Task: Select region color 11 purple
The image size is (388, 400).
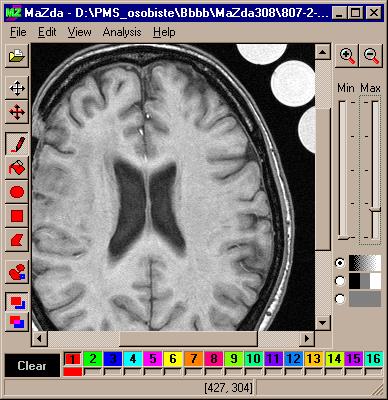Action: pos(274,359)
